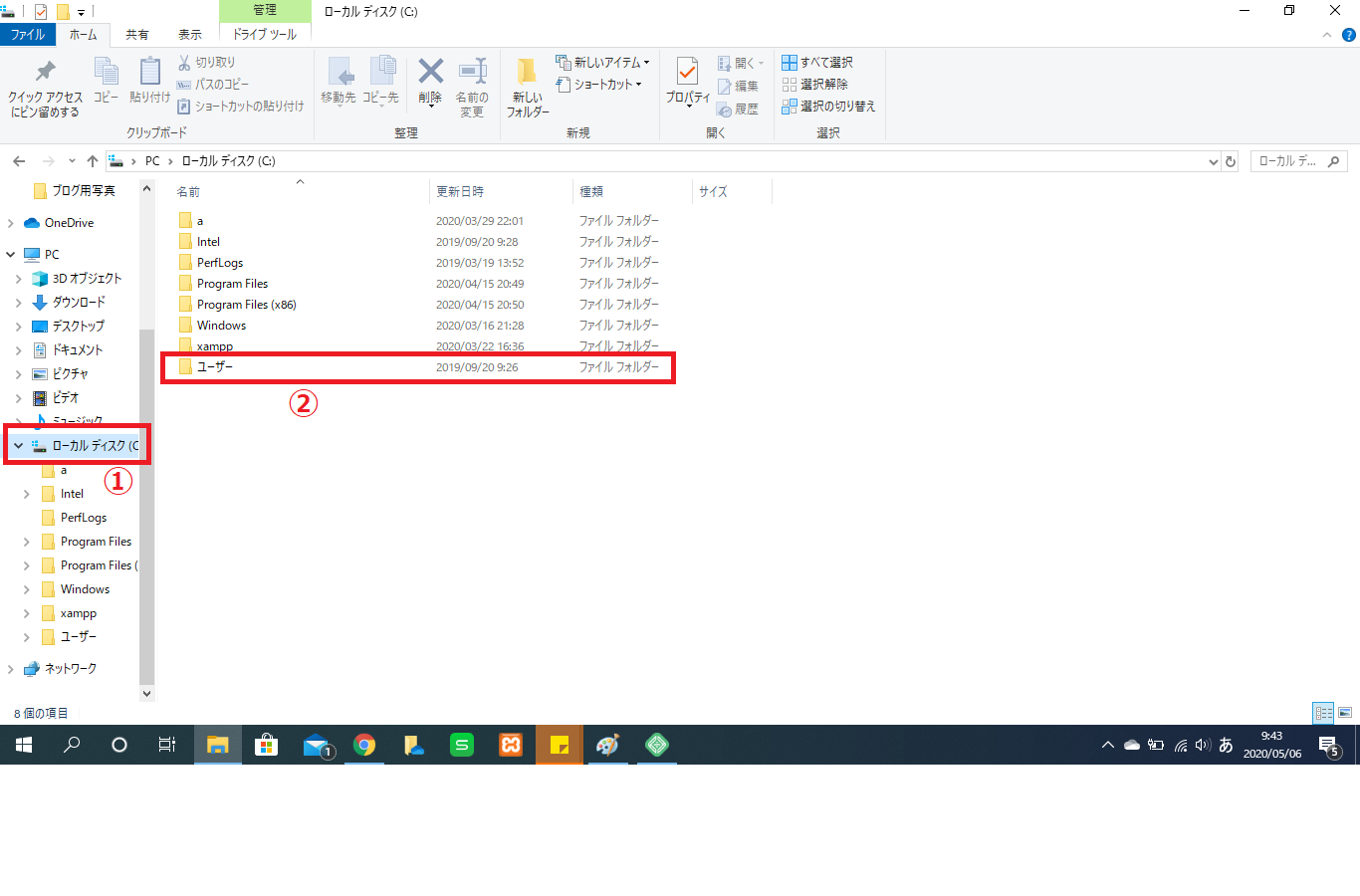The width and height of the screenshot is (1360, 896).
Task: Refresh the current folder view
Action: [1231, 161]
